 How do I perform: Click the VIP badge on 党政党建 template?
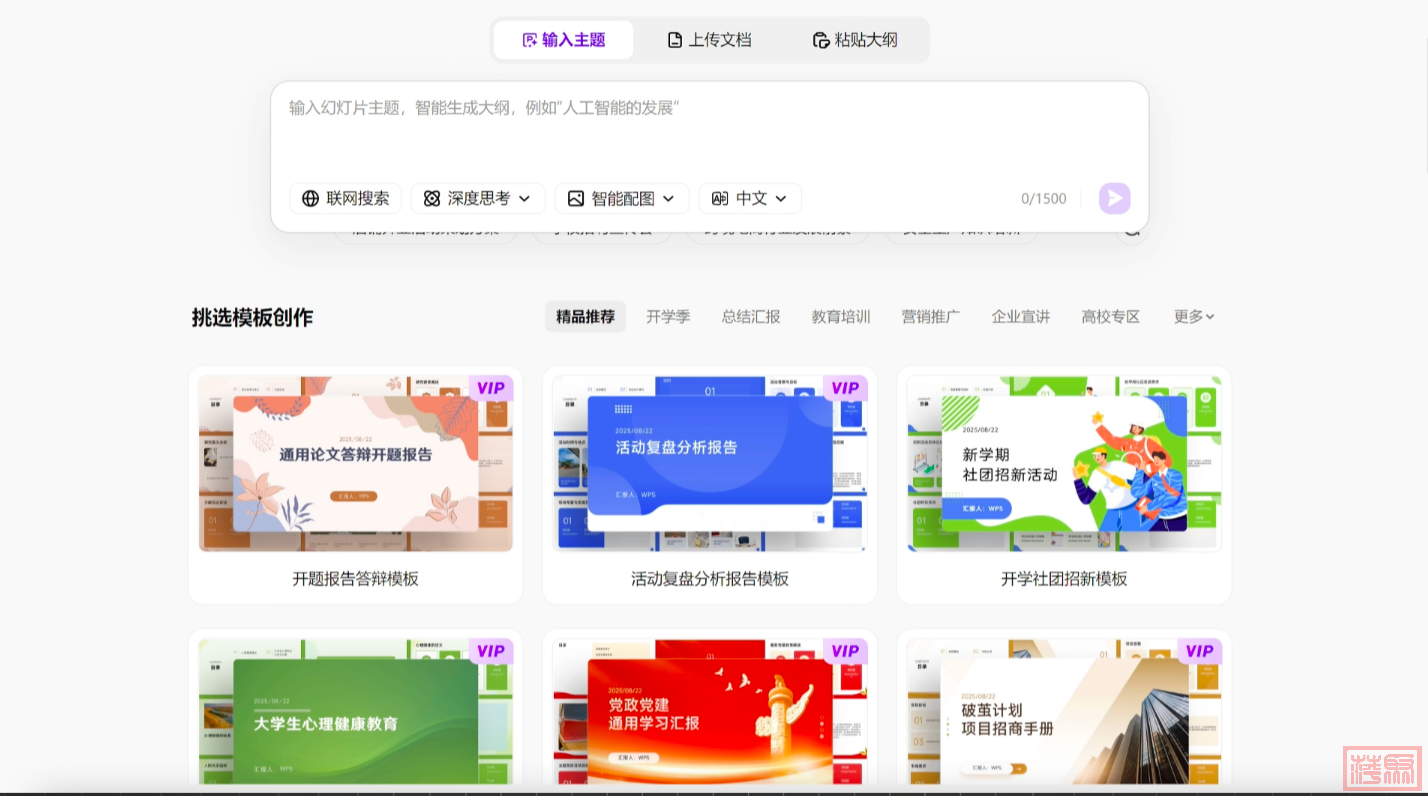(844, 651)
